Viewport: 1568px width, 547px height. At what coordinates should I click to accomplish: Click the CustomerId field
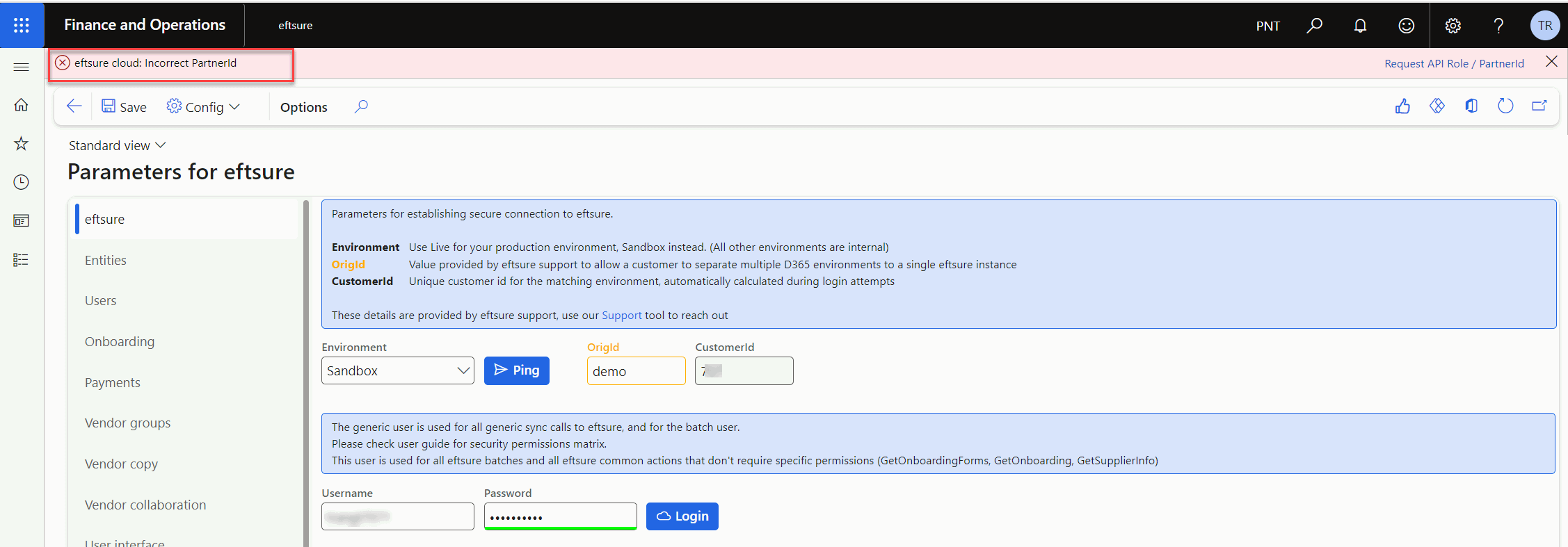744,370
